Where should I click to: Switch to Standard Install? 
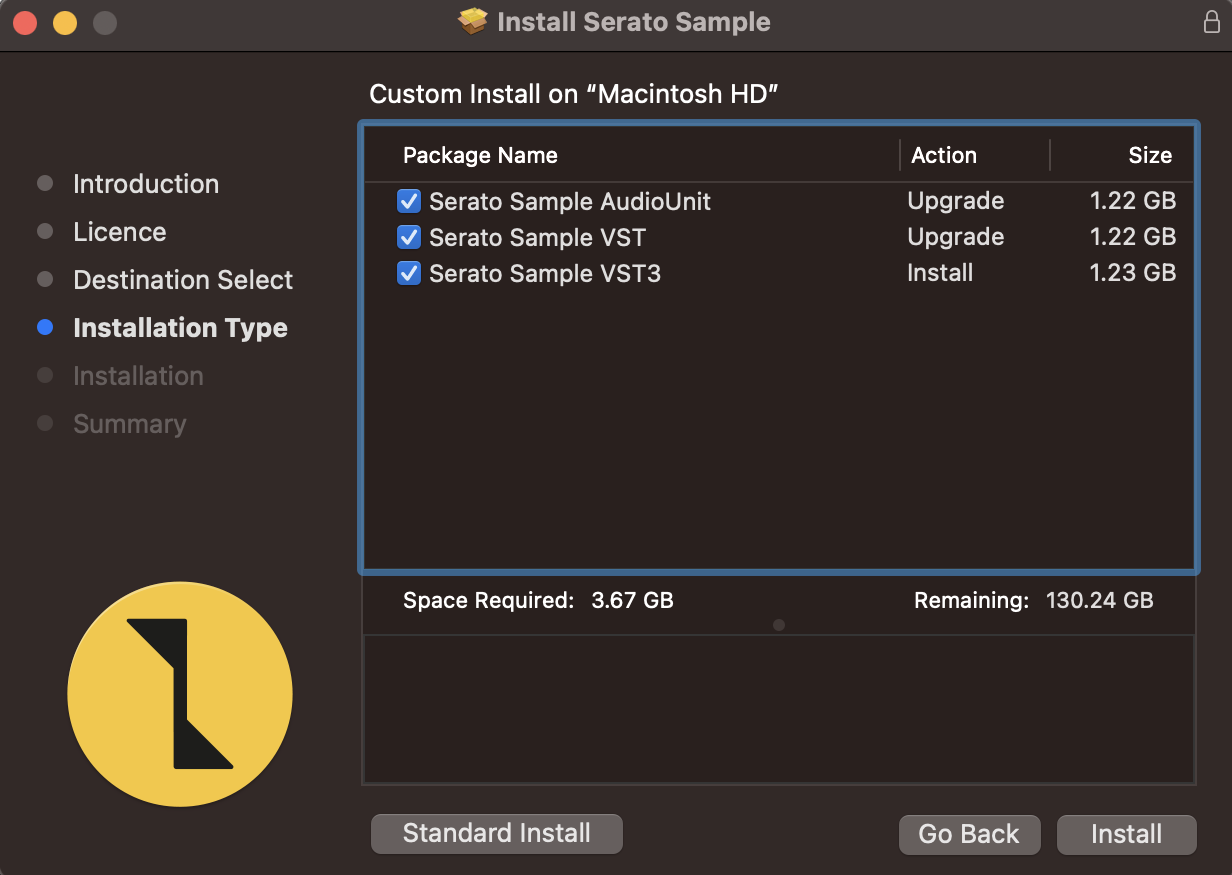tap(497, 833)
